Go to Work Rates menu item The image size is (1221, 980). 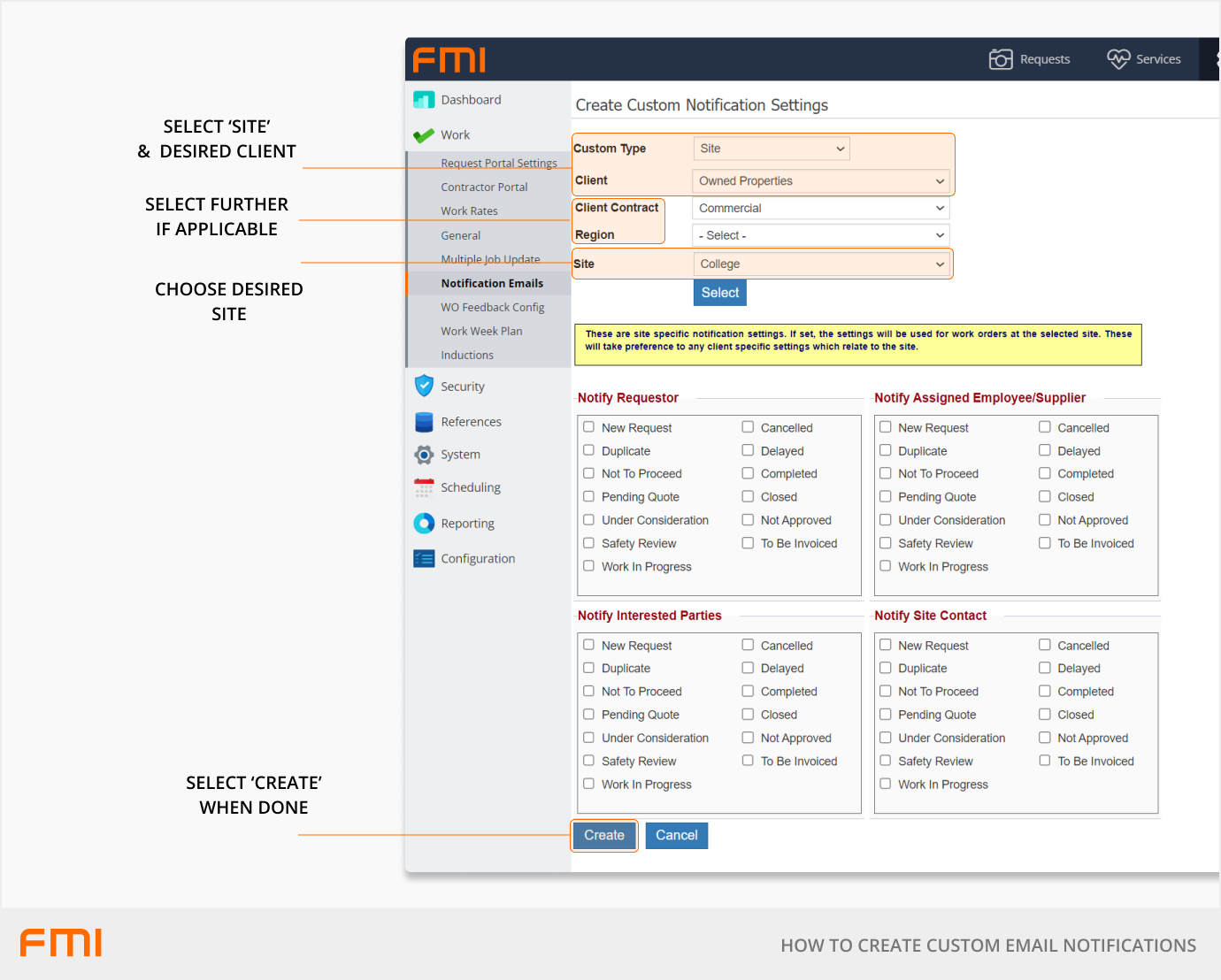[469, 211]
